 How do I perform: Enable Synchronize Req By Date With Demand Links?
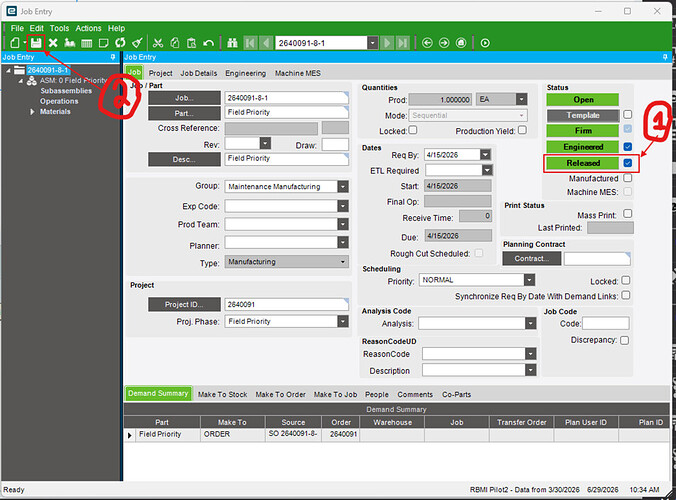(626, 295)
